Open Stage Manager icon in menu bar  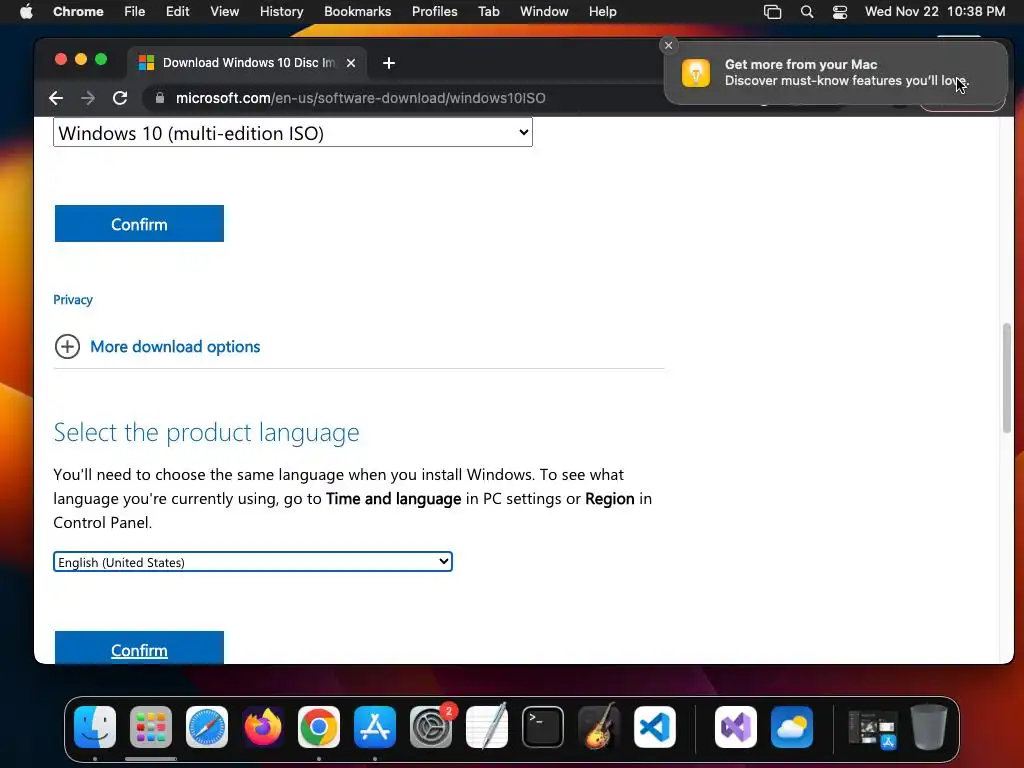pyautogui.click(x=773, y=12)
